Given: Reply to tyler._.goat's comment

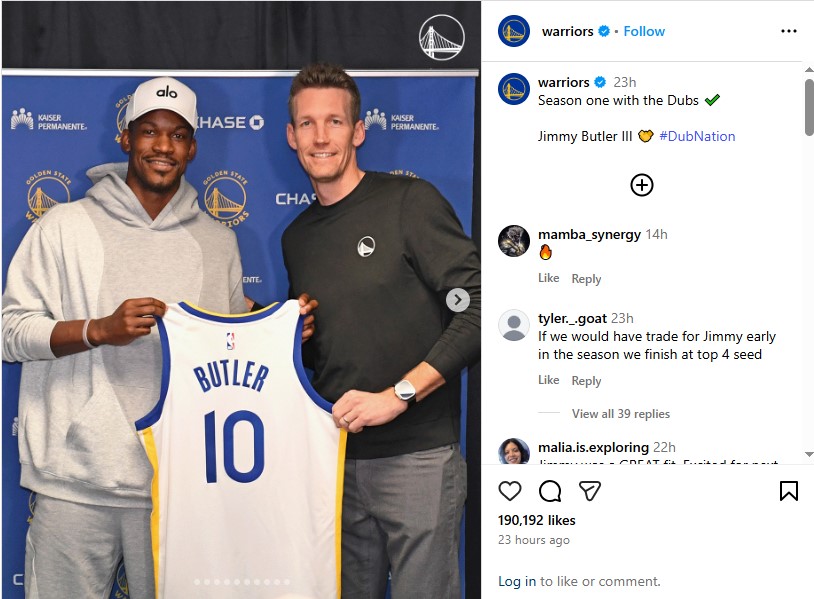Looking at the screenshot, I should point(586,380).
